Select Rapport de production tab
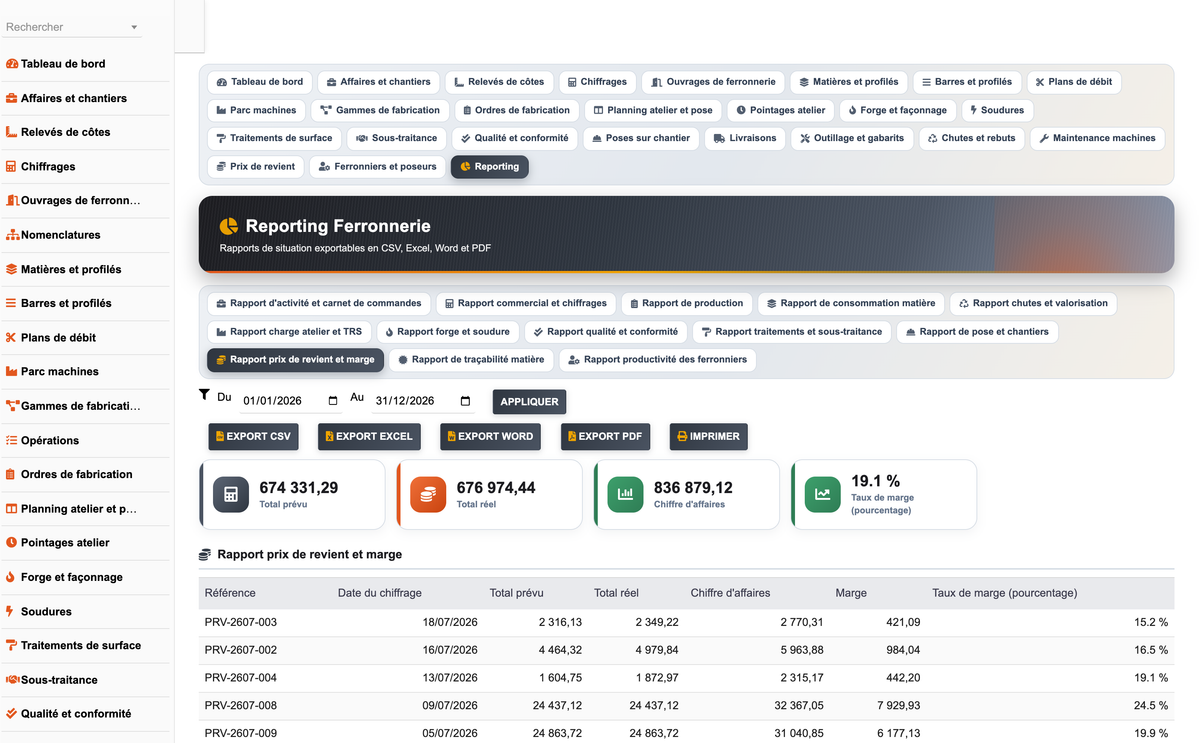 [687, 303]
